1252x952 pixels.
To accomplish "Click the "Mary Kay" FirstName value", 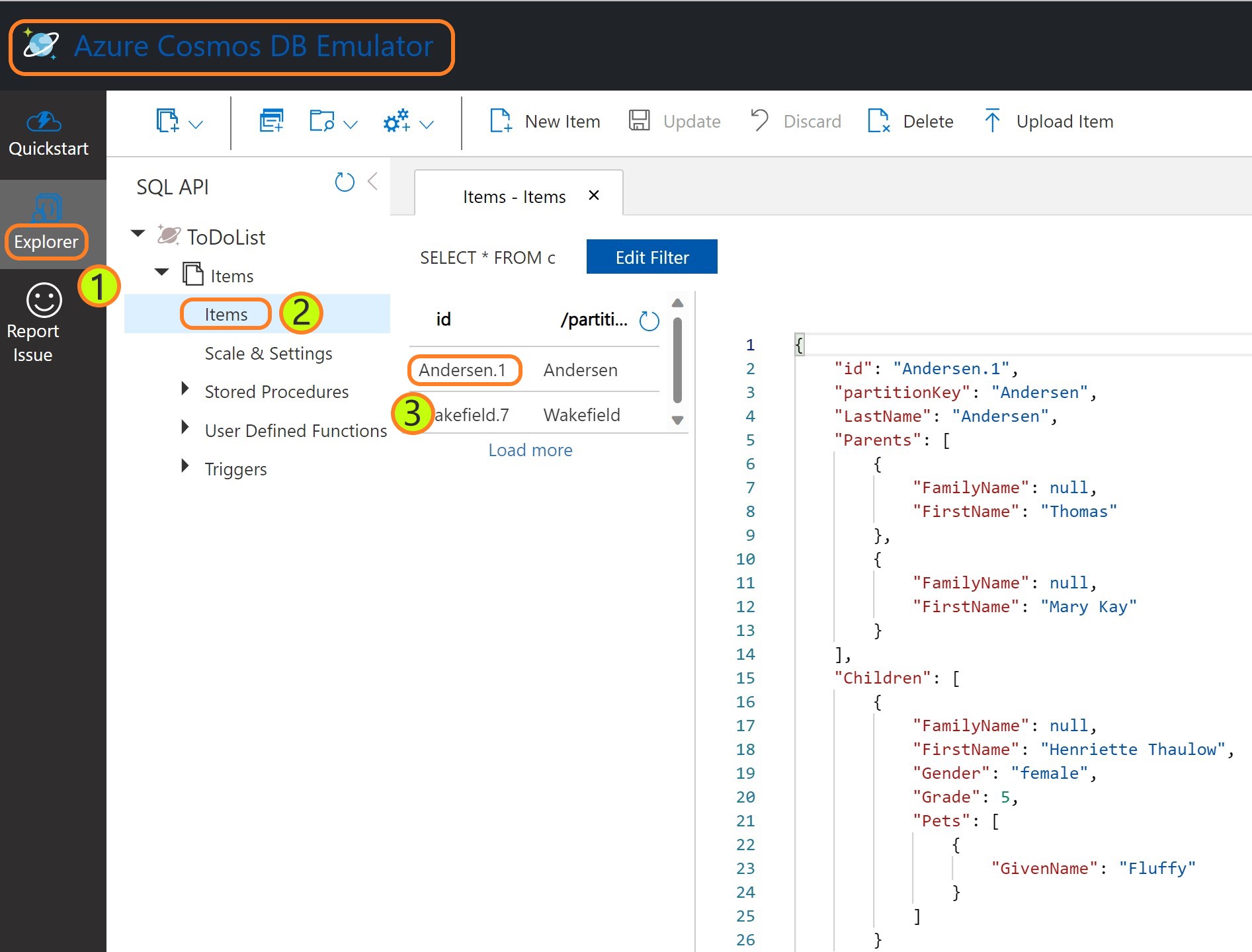I will point(1089,606).
